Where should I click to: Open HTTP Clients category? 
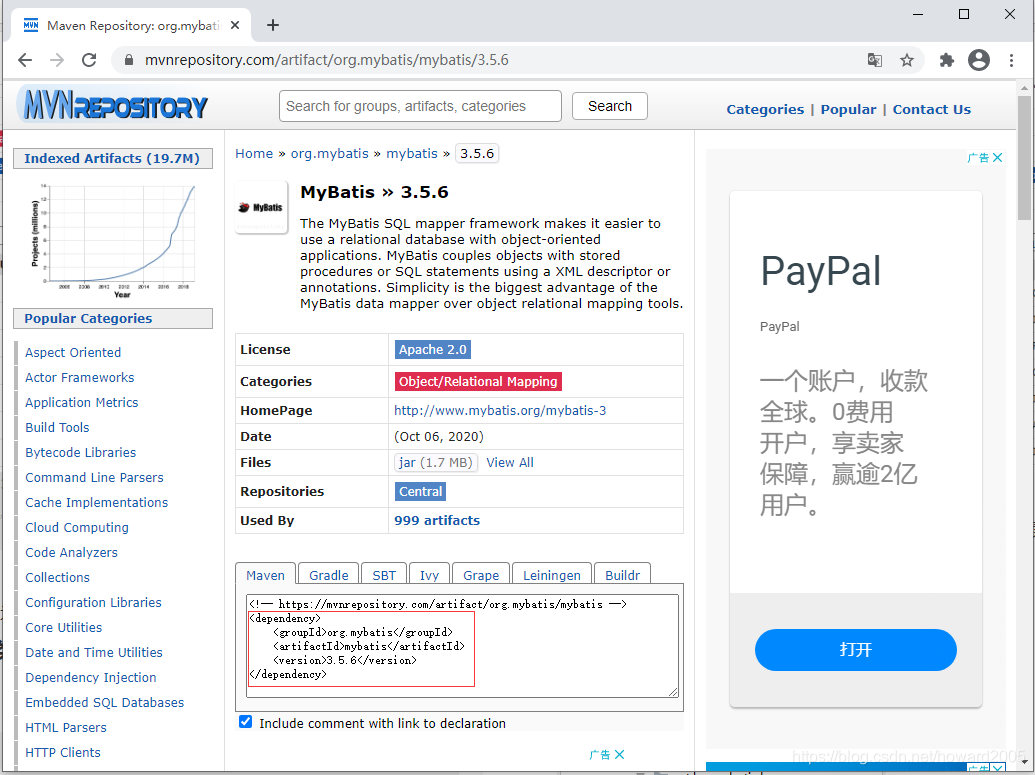click(x=63, y=753)
